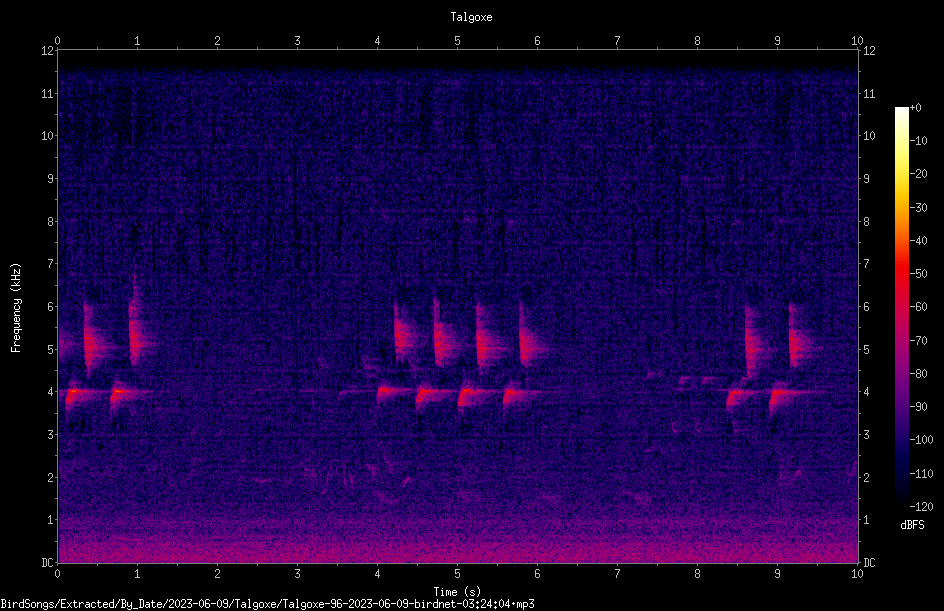Click the 'dBFS' colorbar unit label
The width and height of the screenshot is (944, 611).
click(x=912, y=525)
